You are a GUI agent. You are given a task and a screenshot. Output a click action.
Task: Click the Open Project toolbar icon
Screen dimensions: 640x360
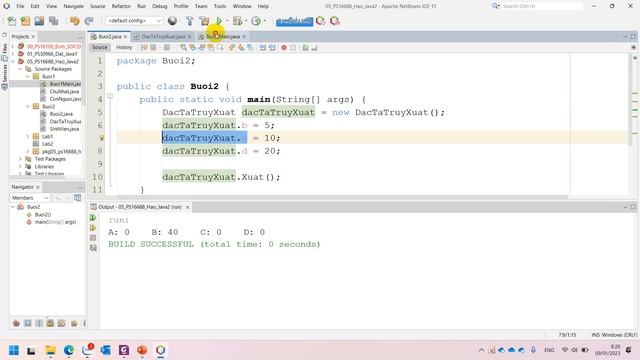click(x=39, y=21)
